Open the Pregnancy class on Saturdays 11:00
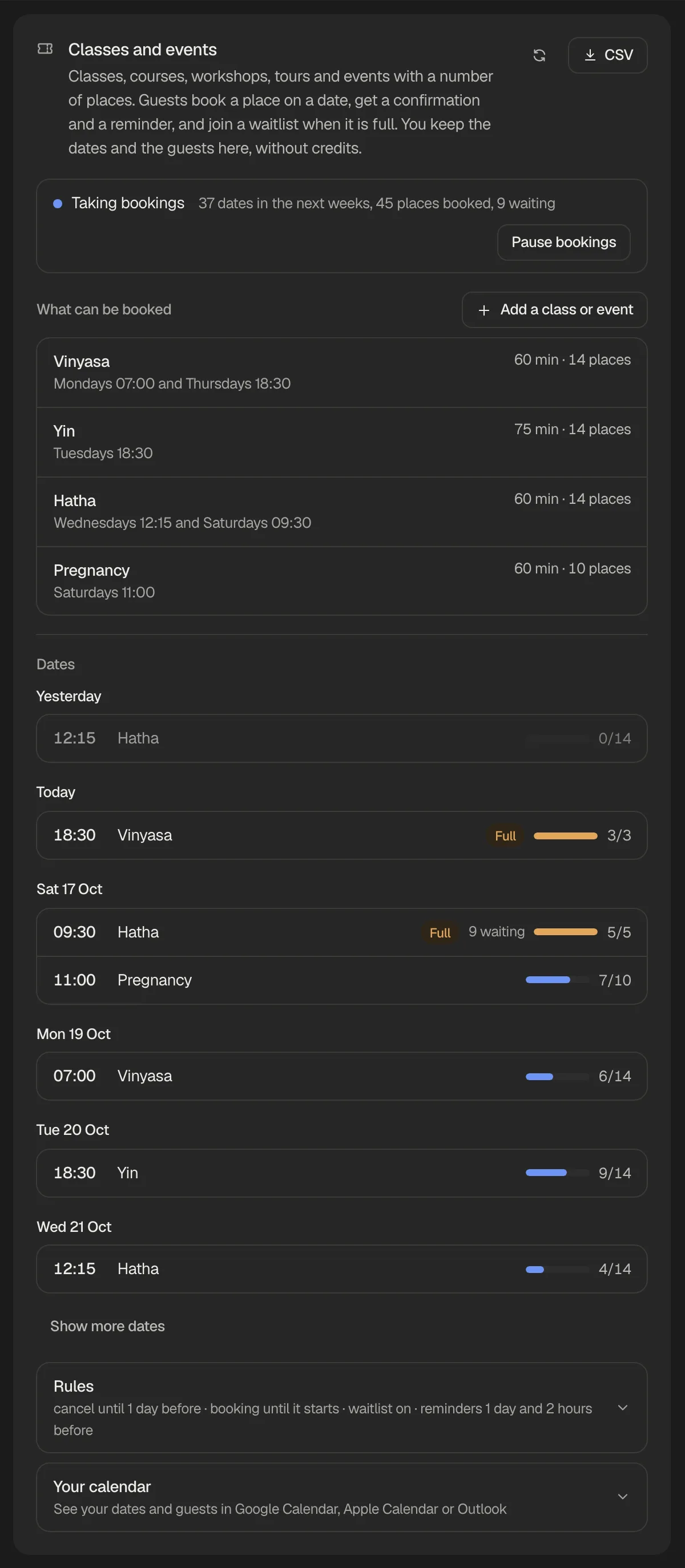The image size is (685, 1568). pos(341,581)
